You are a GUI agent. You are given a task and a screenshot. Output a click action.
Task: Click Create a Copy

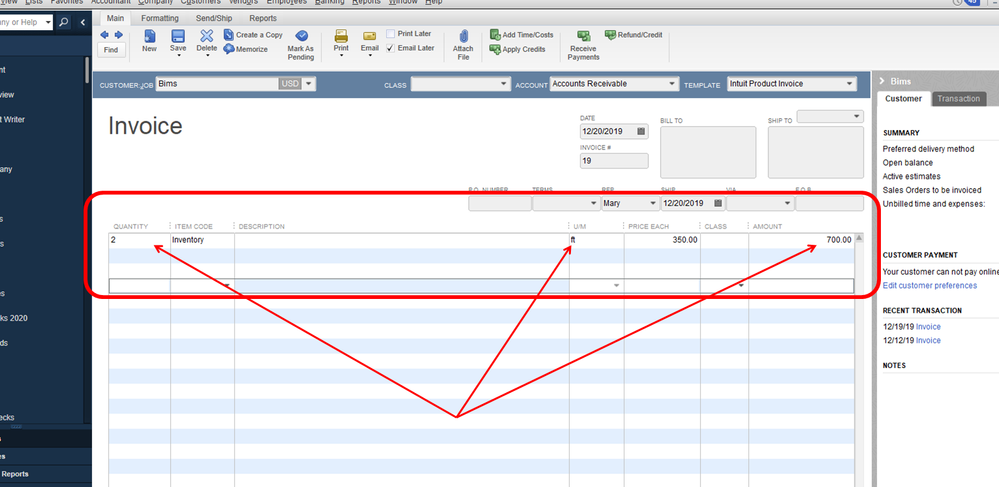tap(253, 35)
